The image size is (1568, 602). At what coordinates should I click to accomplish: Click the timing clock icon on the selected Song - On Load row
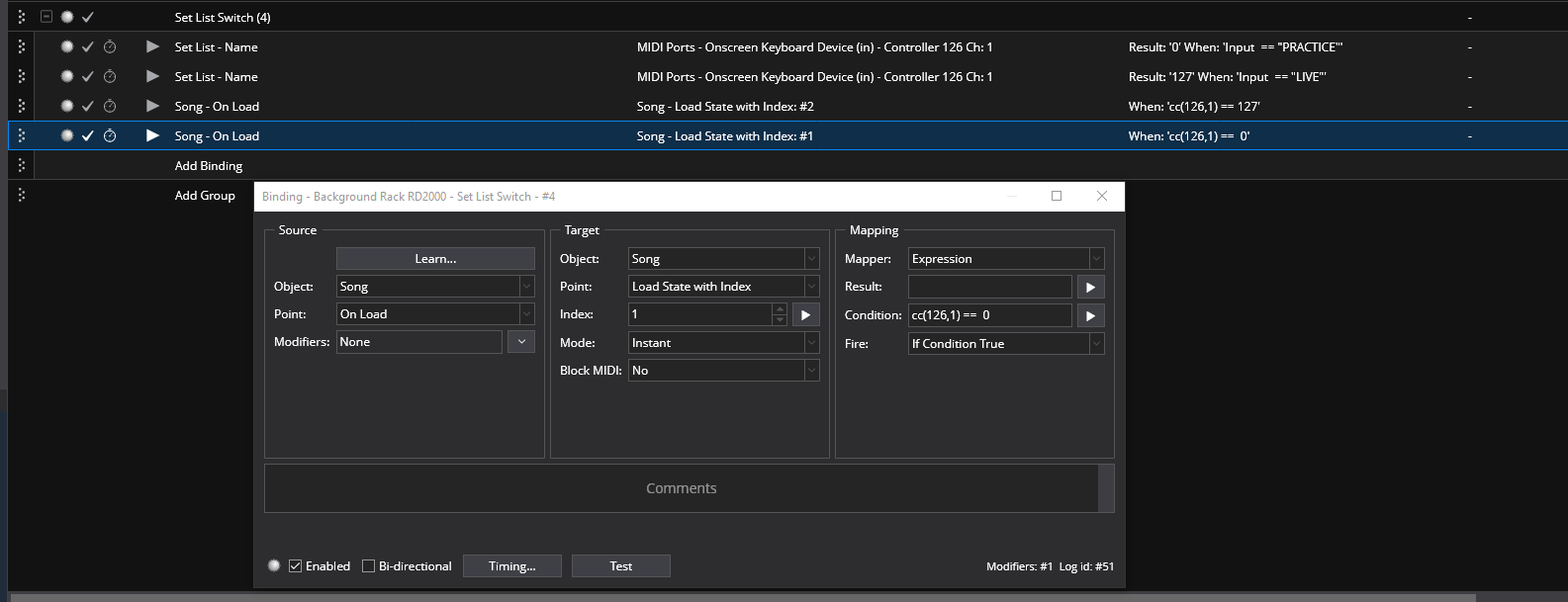pos(110,135)
